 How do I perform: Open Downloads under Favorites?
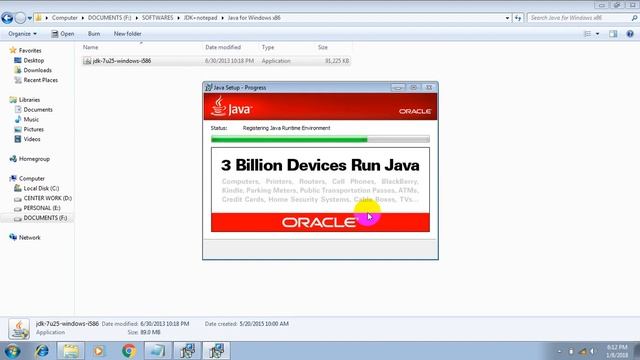37,70
